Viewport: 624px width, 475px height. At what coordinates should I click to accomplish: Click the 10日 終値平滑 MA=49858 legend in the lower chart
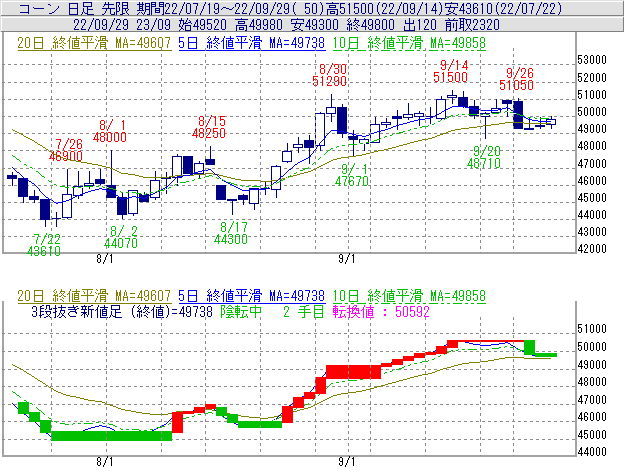point(409,296)
